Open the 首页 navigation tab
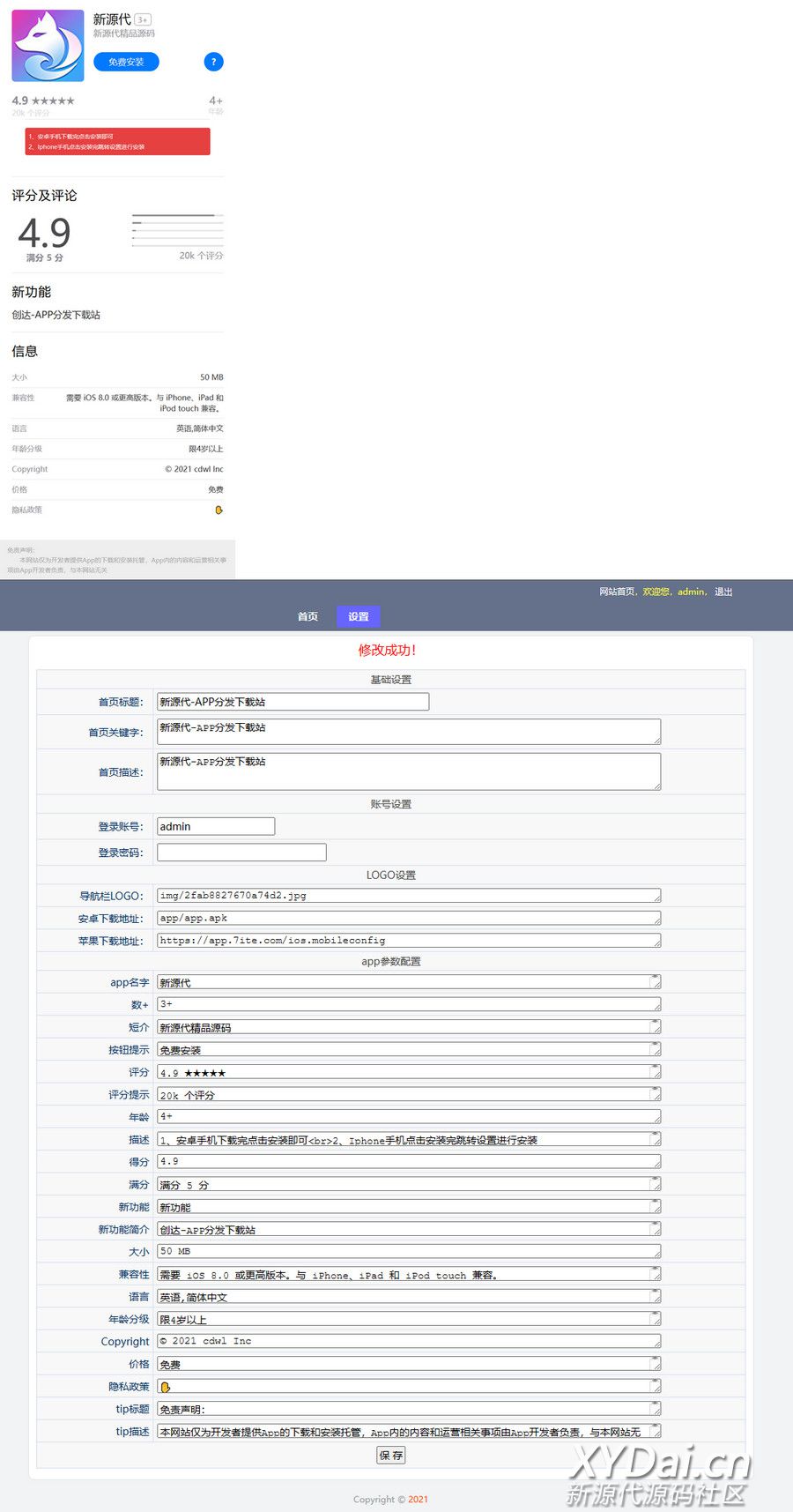Image resolution: width=793 pixels, height=1512 pixels. (308, 616)
